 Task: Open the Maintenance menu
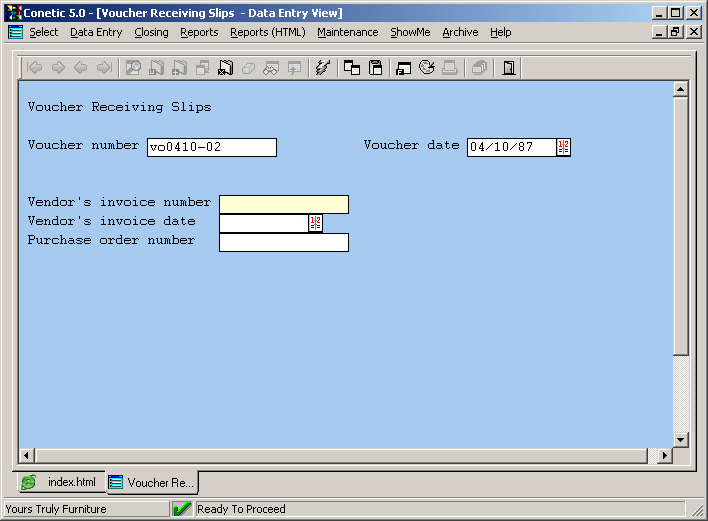pyautogui.click(x=347, y=32)
